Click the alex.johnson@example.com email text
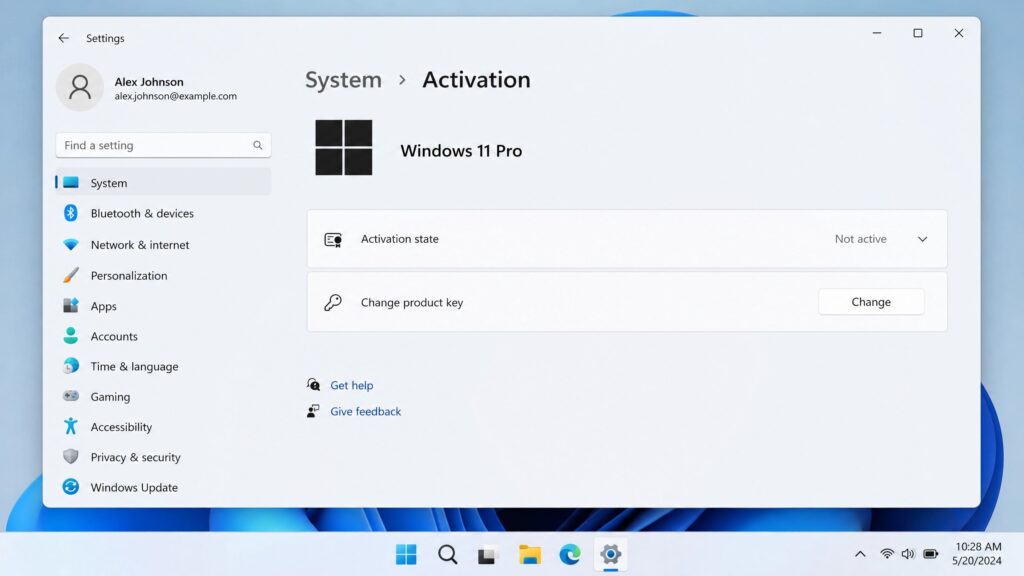This screenshot has width=1024, height=576. (176, 96)
